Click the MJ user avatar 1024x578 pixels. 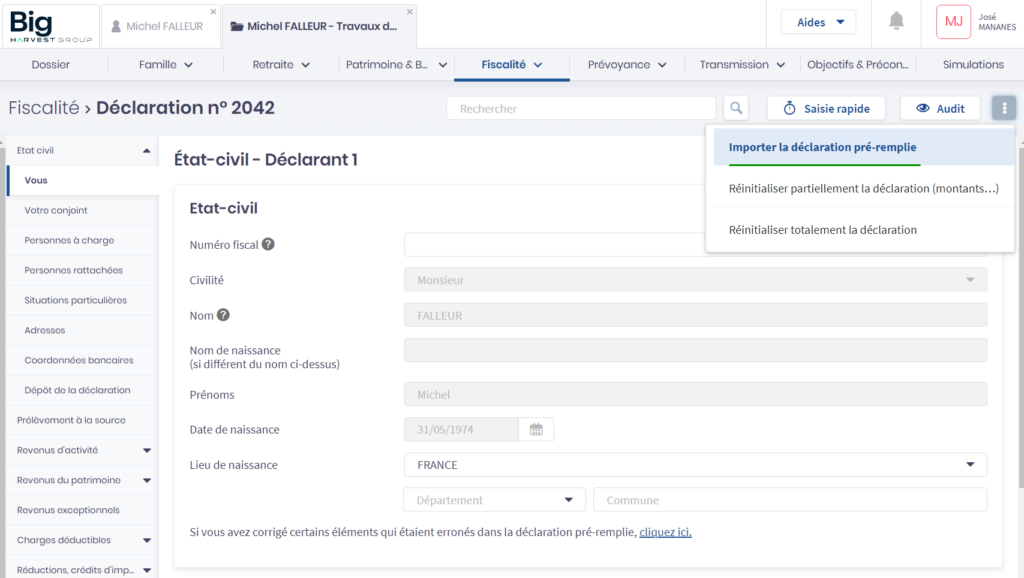click(953, 21)
